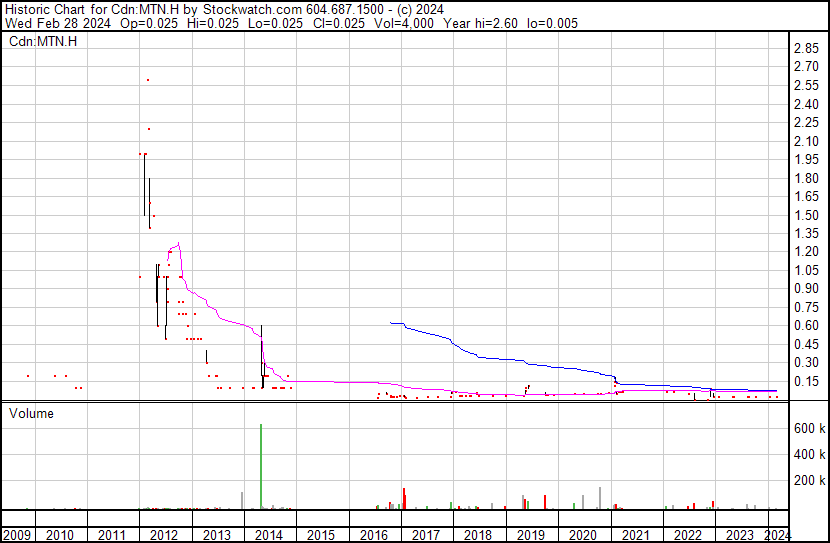Click the Cl=0.025 close price value

339,23
